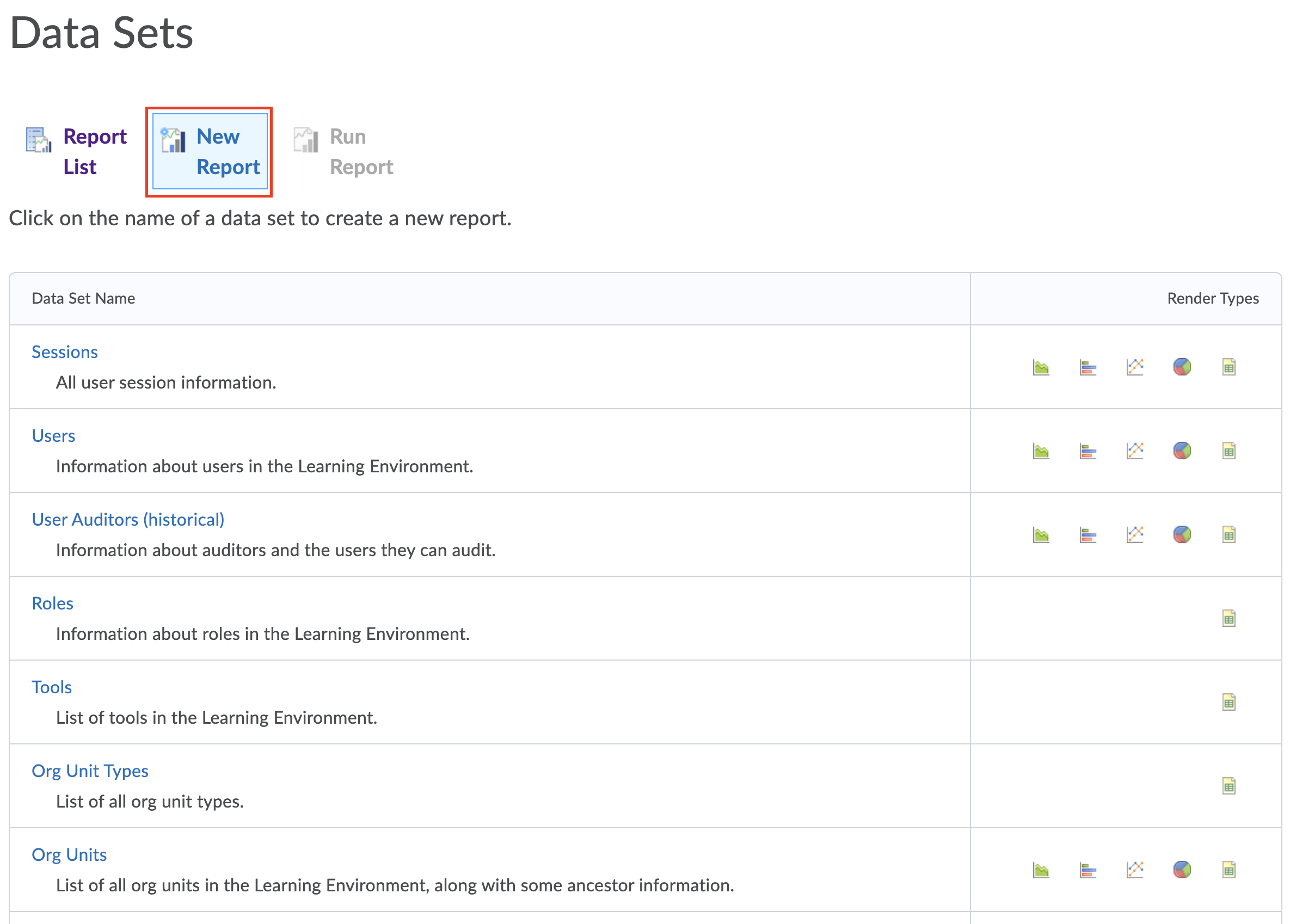Click bar chart icon in Org Units row
Screen dimensions: 1290x924
point(1088,870)
